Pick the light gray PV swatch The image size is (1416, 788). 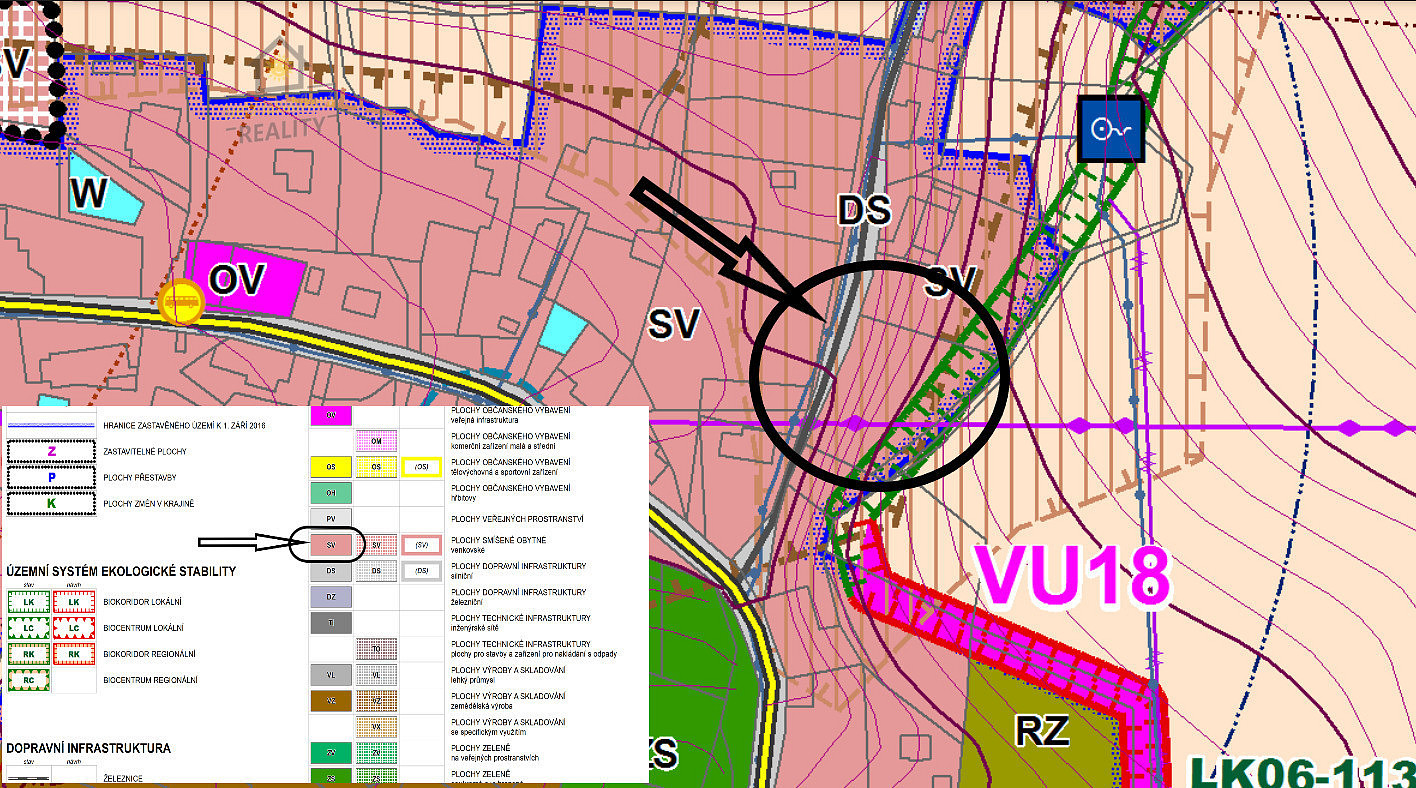(x=331, y=519)
